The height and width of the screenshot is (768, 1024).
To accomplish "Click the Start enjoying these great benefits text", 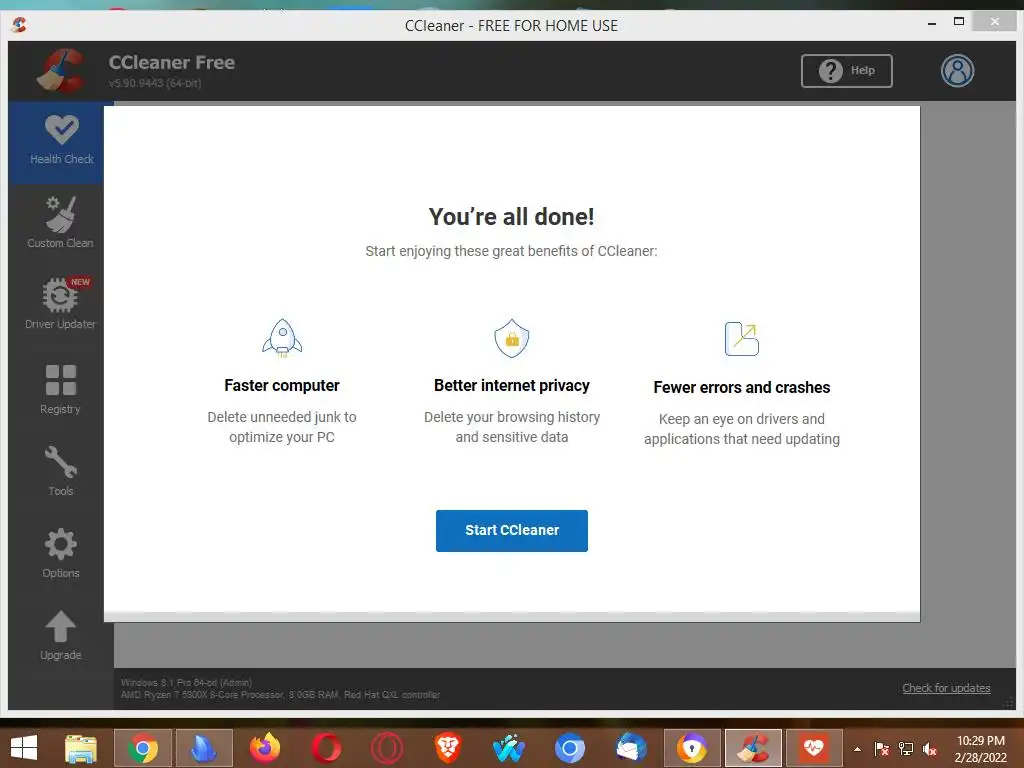I will point(511,251).
